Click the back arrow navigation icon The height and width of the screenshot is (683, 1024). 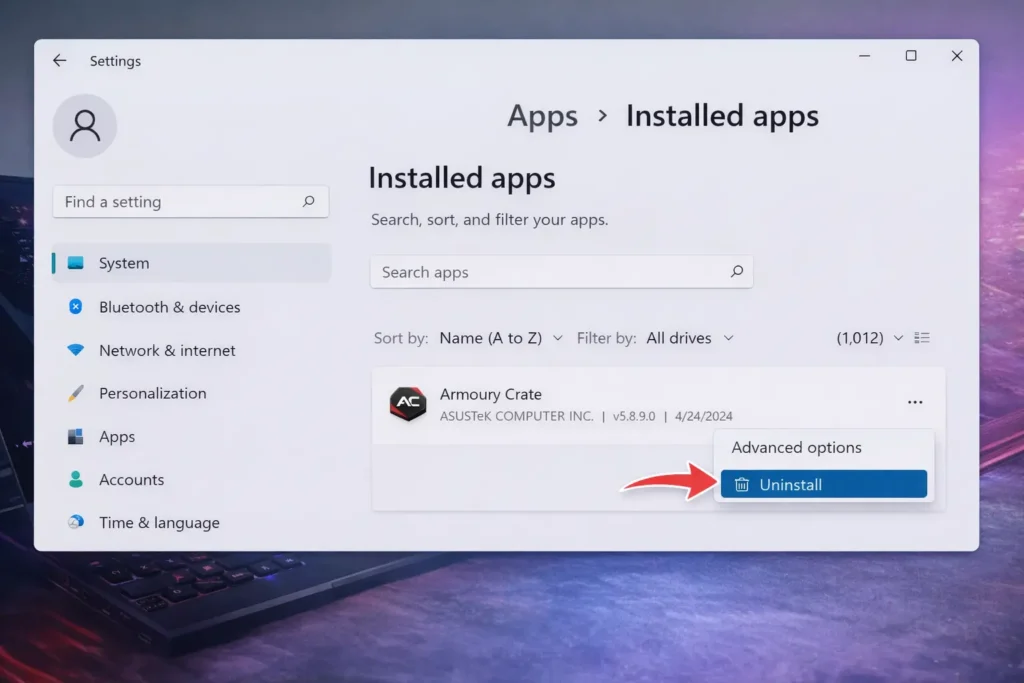click(x=59, y=60)
